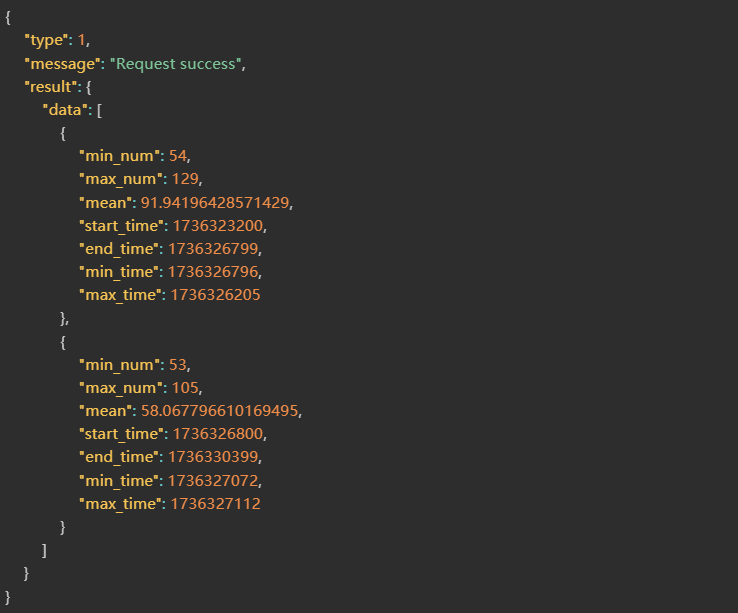The height and width of the screenshot is (613, 738).
Task: Click mean value 91.94196428571429
Action: 215,202
